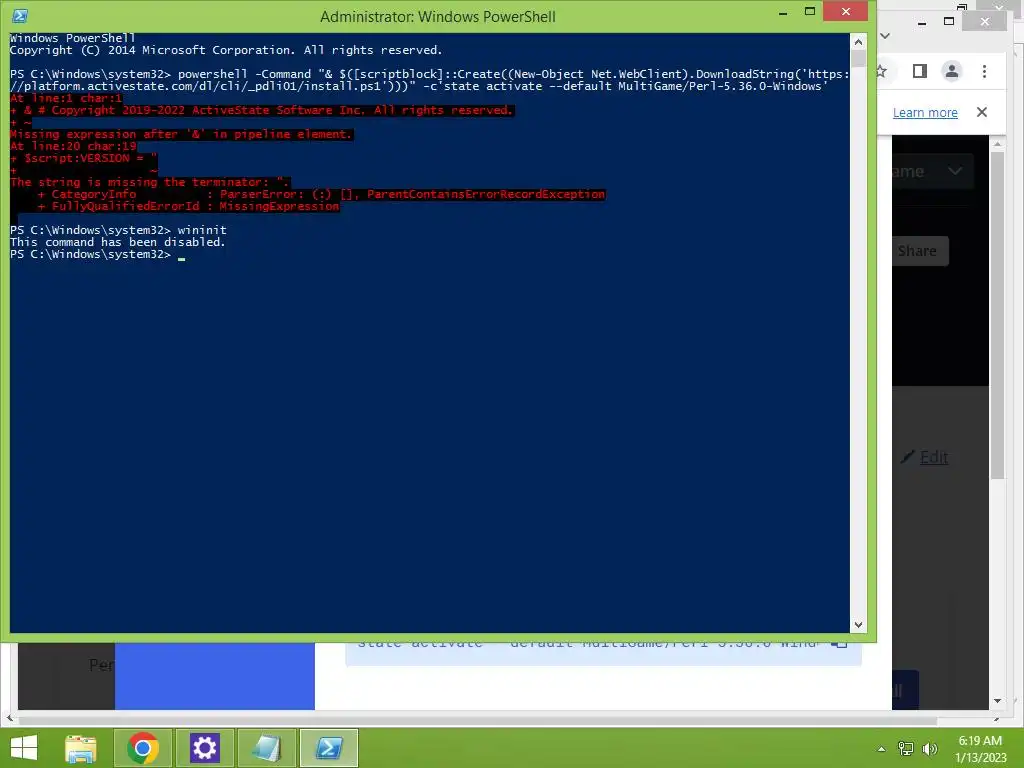Image resolution: width=1024 pixels, height=768 pixels.
Task: Click Chrome vertical scrollbar thumb
Action: [997, 316]
